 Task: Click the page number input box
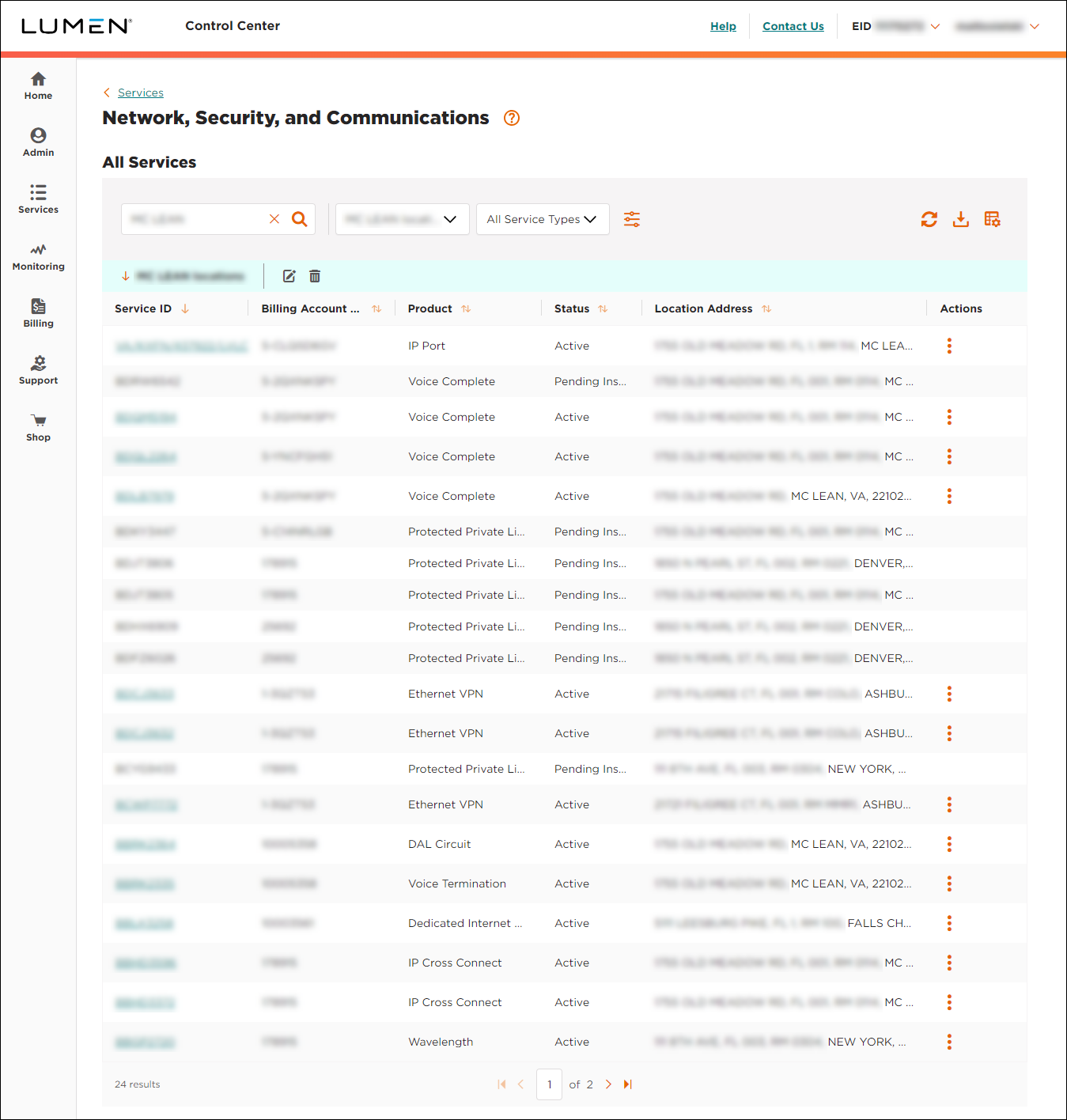[x=549, y=1084]
